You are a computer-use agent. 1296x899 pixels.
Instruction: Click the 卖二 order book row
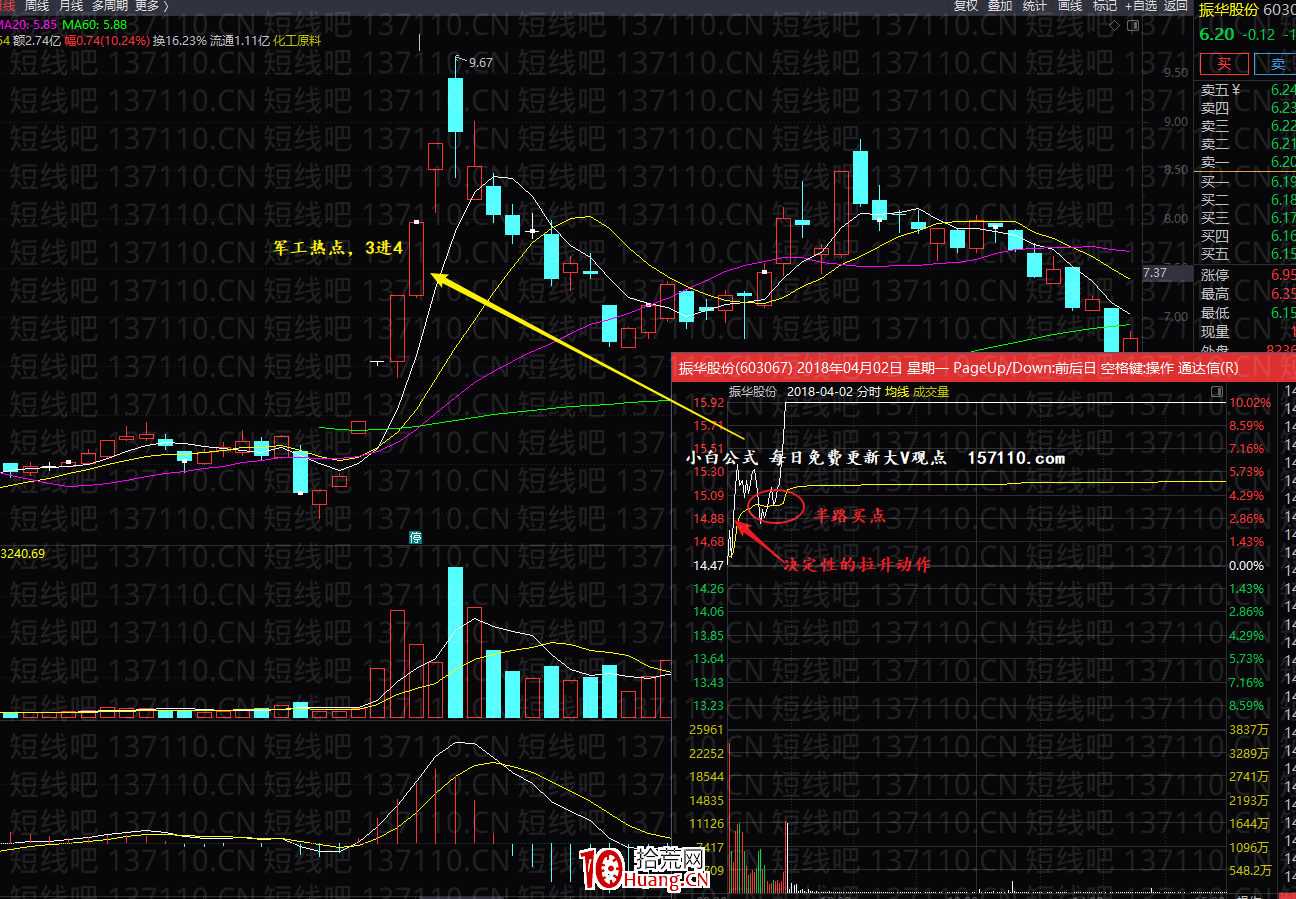(x=1247, y=144)
